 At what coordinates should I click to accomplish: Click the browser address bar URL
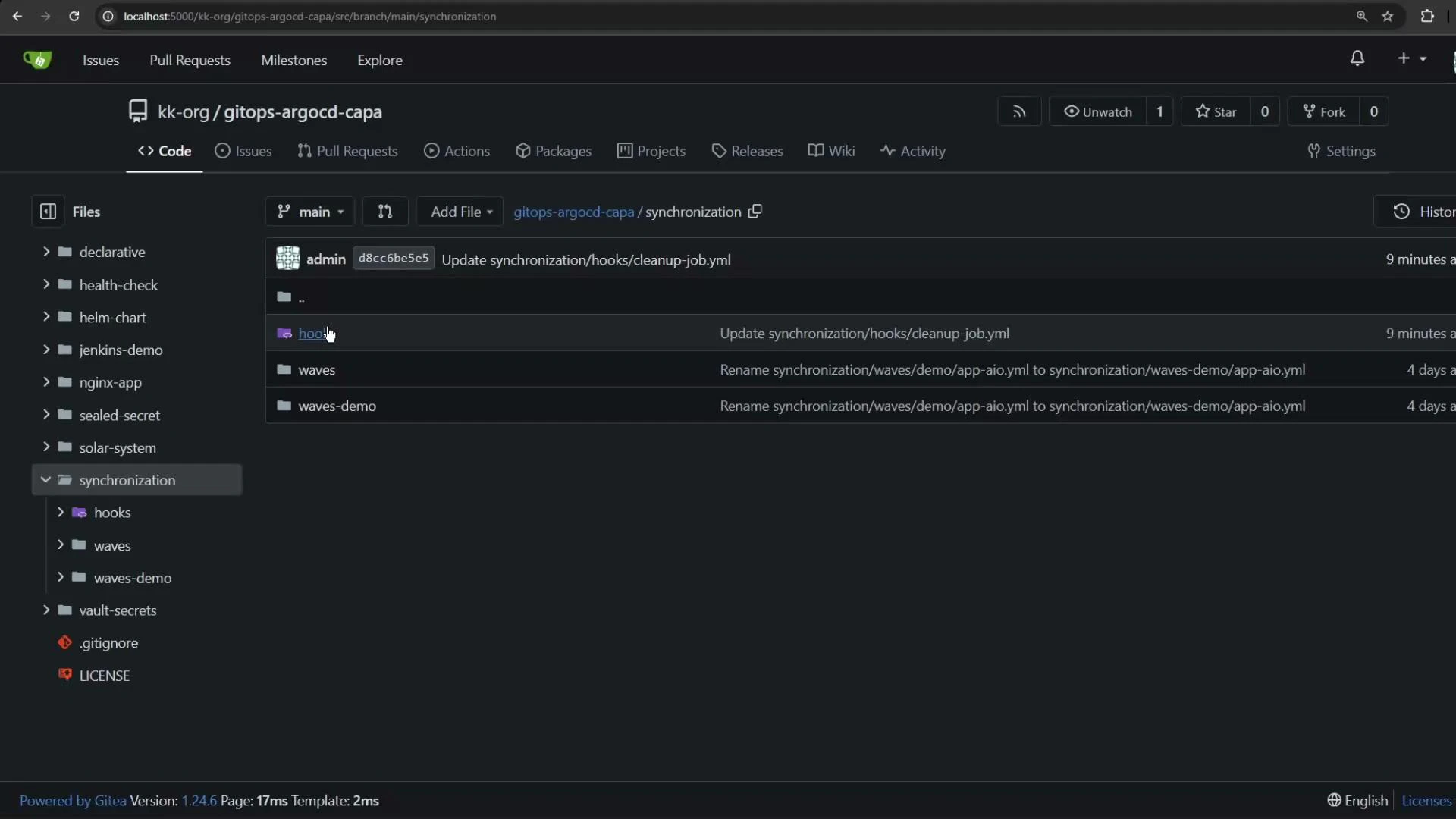click(x=310, y=16)
